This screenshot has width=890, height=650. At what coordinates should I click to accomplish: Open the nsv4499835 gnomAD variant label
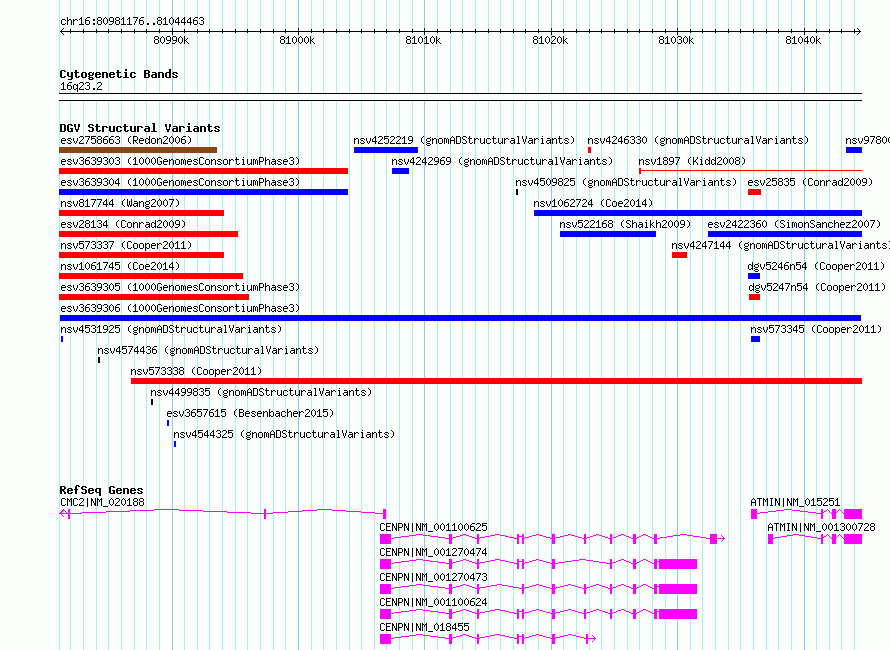(x=261, y=392)
